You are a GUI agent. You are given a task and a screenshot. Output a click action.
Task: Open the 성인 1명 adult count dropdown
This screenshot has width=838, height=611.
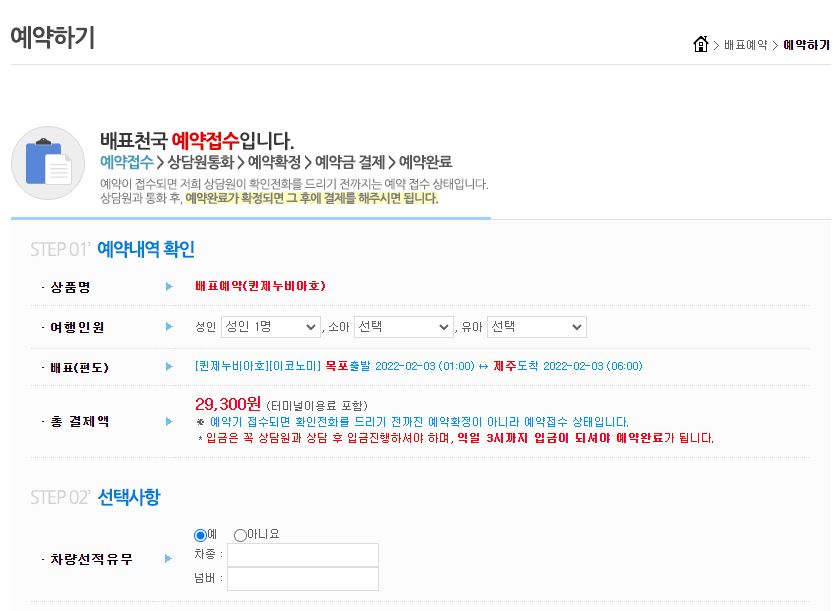pos(270,327)
